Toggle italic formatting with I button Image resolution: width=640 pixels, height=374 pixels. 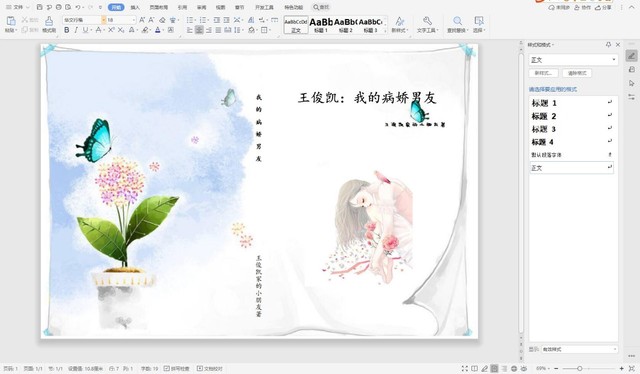tap(76, 30)
